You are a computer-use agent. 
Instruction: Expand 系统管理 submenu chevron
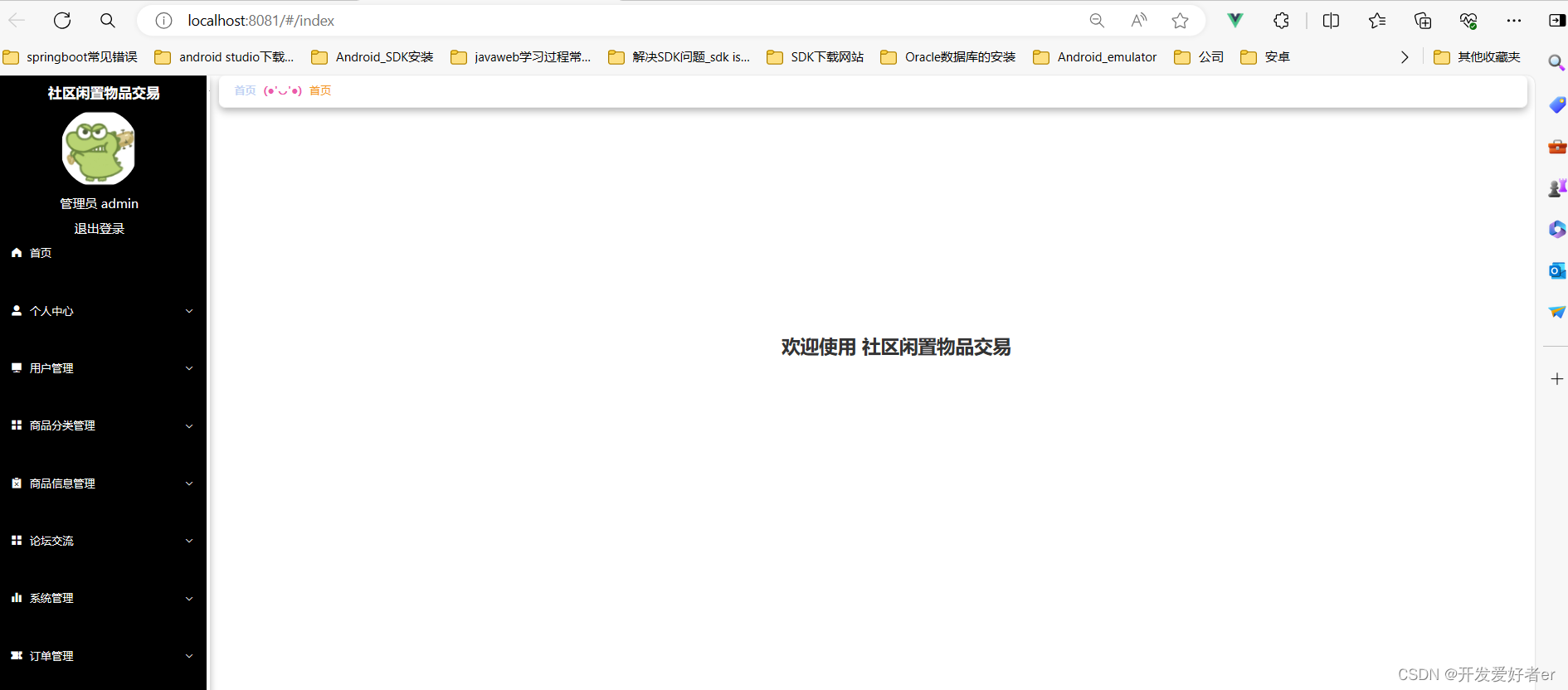coord(189,599)
